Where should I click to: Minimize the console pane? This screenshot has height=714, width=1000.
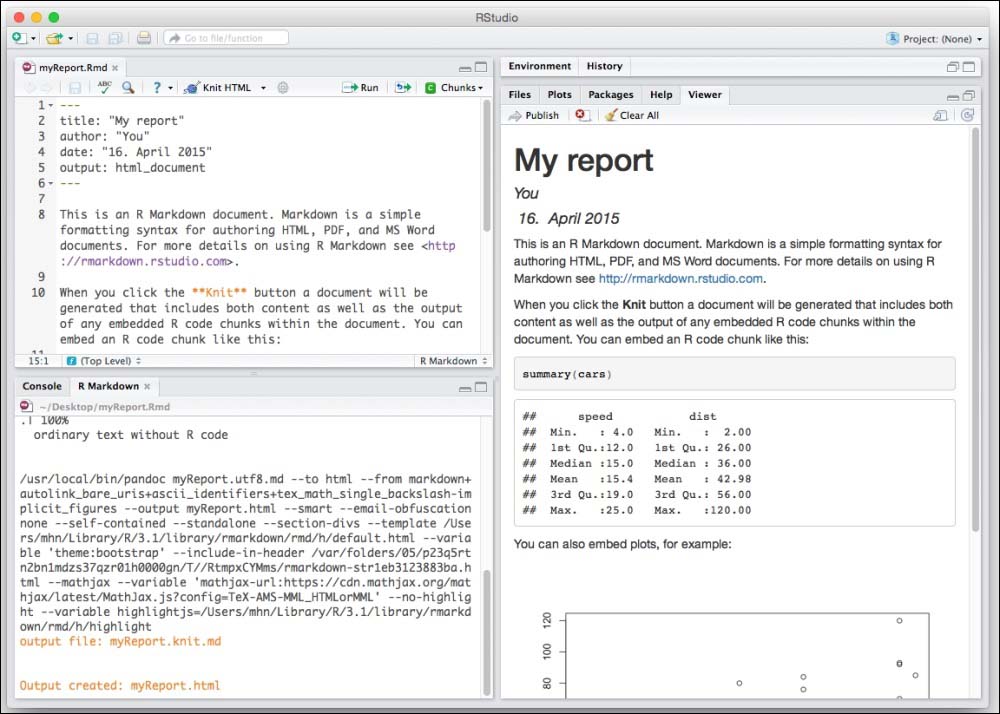(x=465, y=388)
